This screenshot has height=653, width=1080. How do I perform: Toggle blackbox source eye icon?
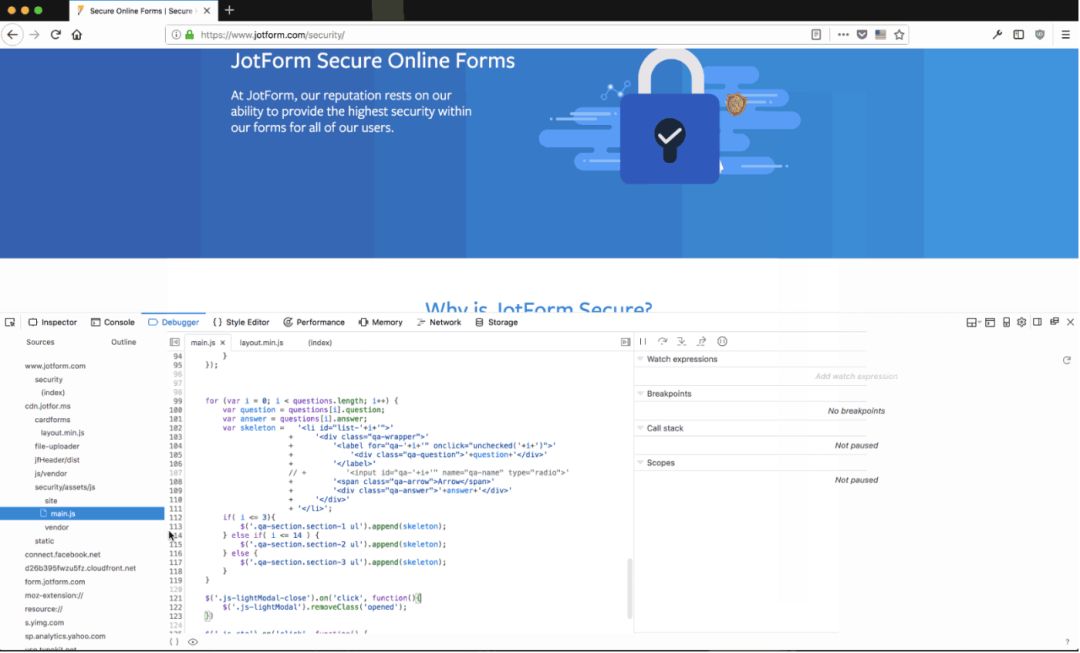pos(193,642)
